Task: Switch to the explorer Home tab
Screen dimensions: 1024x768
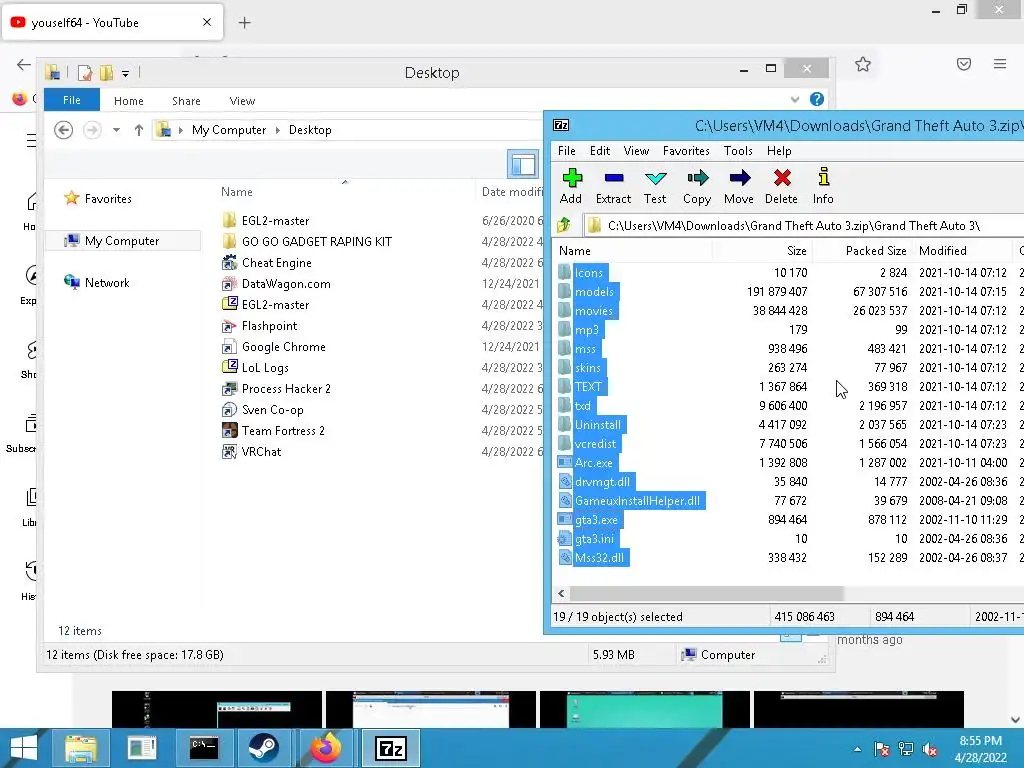Action: pos(129,101)
